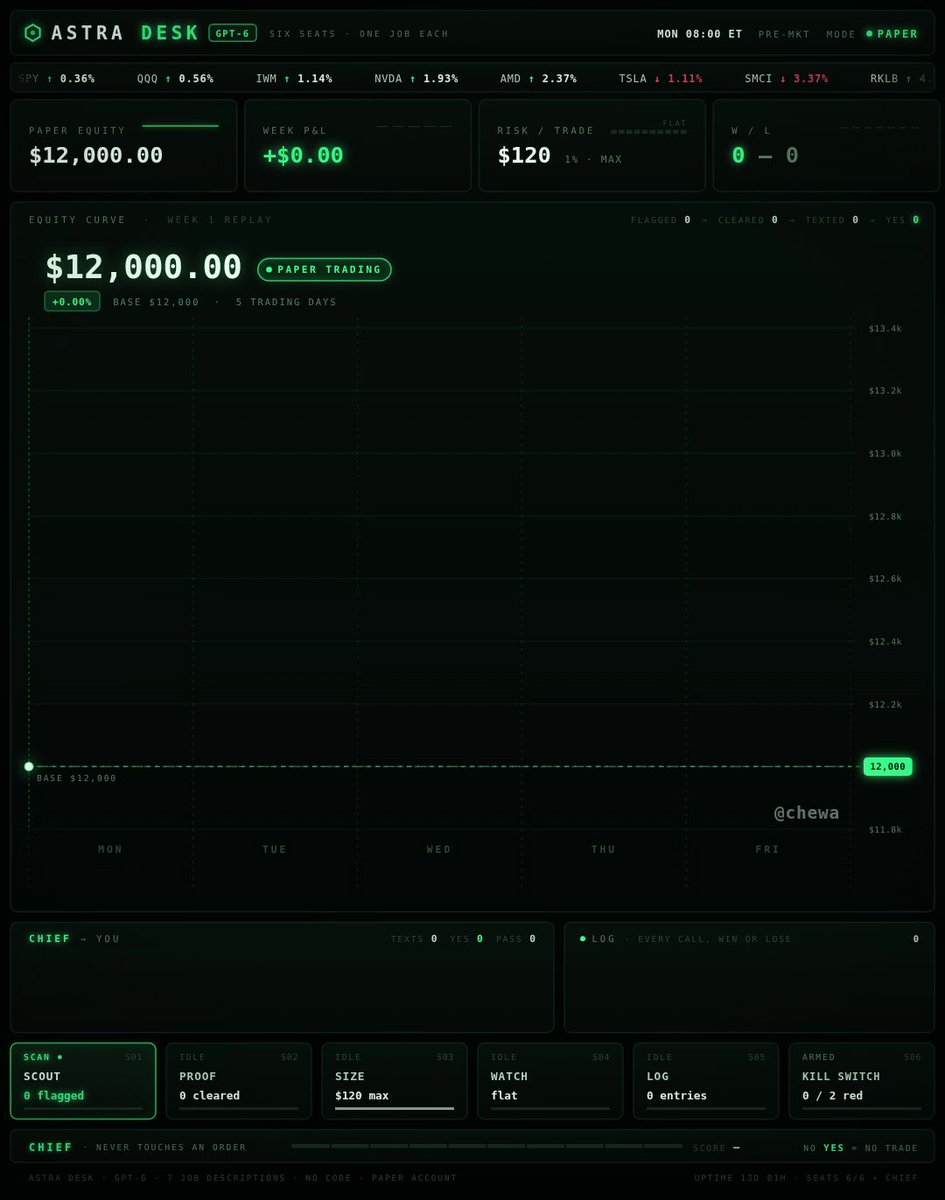Screen dimensions: 945x1200
Task: Open the WATCH seat card
Action: pyautogui.click(x=550, y=1081)
